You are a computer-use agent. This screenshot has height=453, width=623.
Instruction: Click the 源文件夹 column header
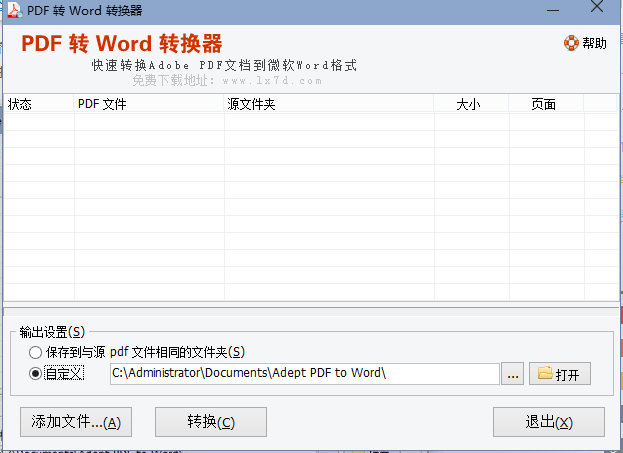[329, 104]
